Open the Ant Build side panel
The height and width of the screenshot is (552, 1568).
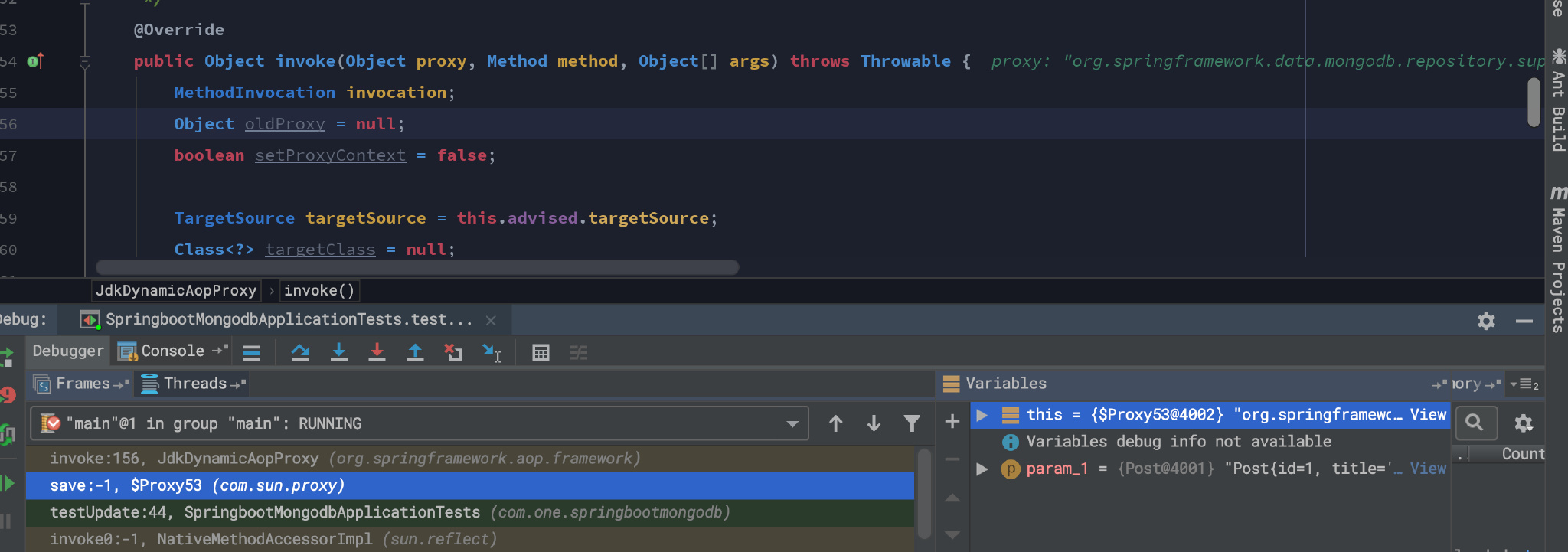pos(1557,100)
